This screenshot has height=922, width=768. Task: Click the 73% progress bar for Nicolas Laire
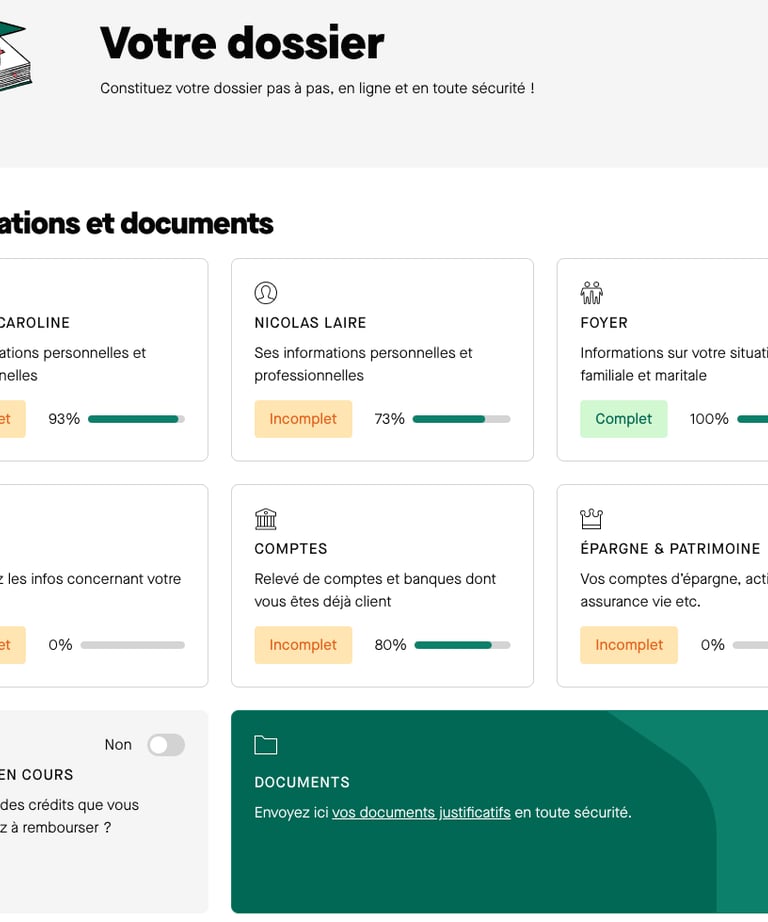tap(462, 419)
